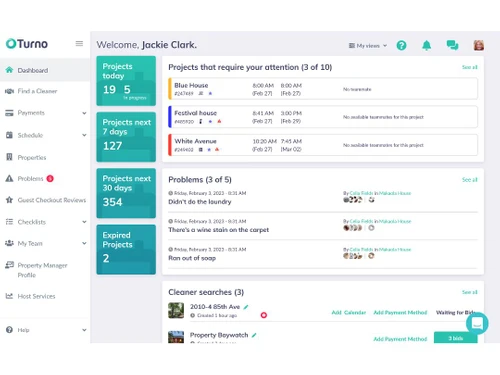The image size is (500, 375).
Task: Open the Festival house project row
Action: point(323,117)
